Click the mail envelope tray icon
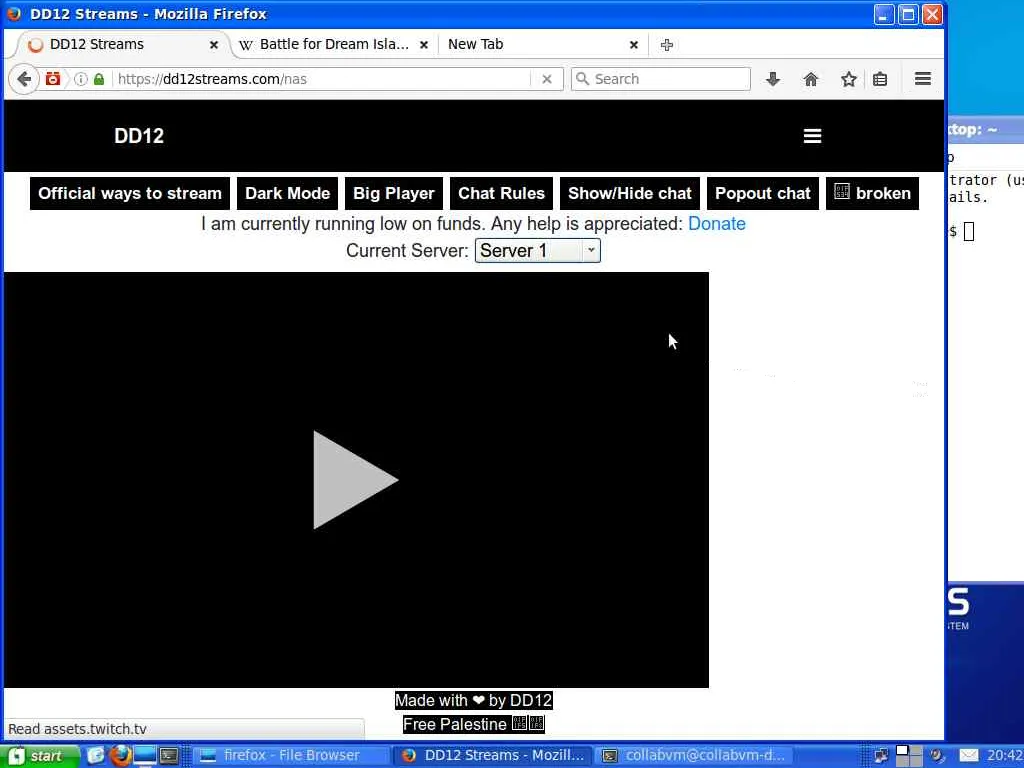This screenshot has height=768, width=1024. click(969, 756)
